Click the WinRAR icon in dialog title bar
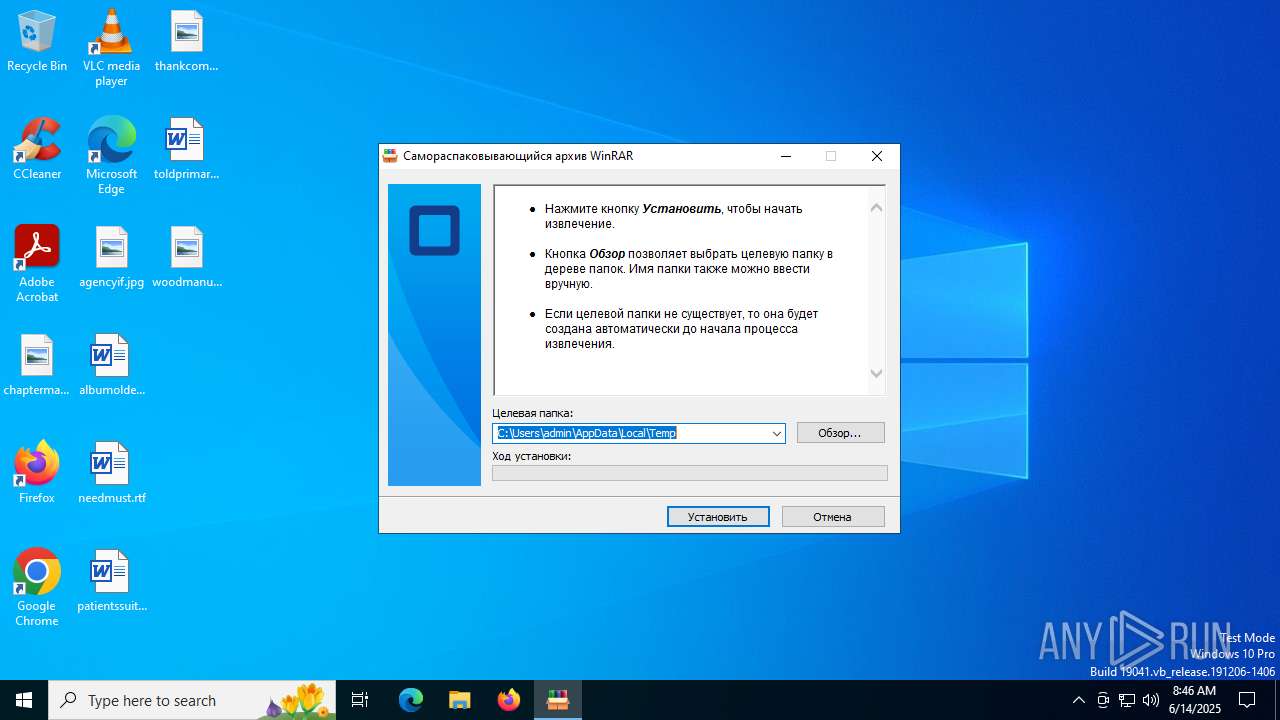The image size is (1280, 720). tap(391, 156)
